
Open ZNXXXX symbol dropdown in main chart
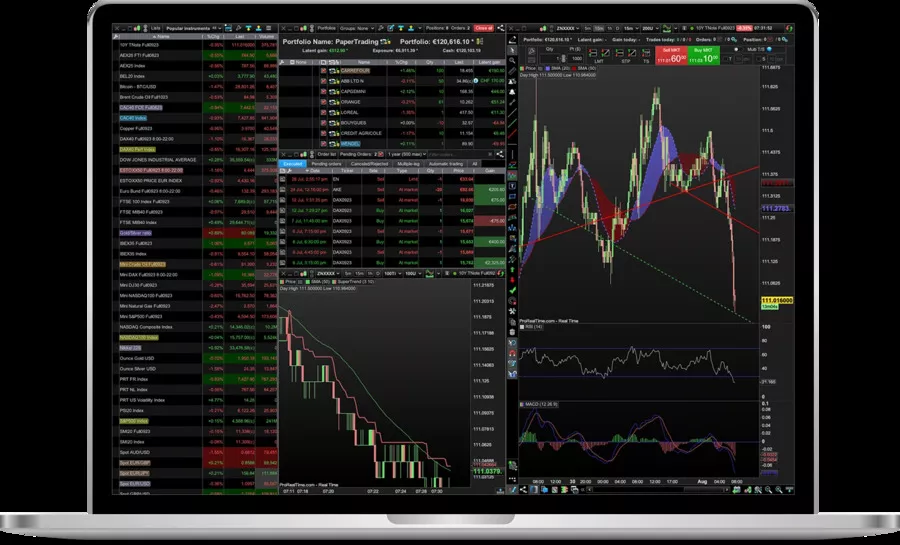click(x=568, y=28)
